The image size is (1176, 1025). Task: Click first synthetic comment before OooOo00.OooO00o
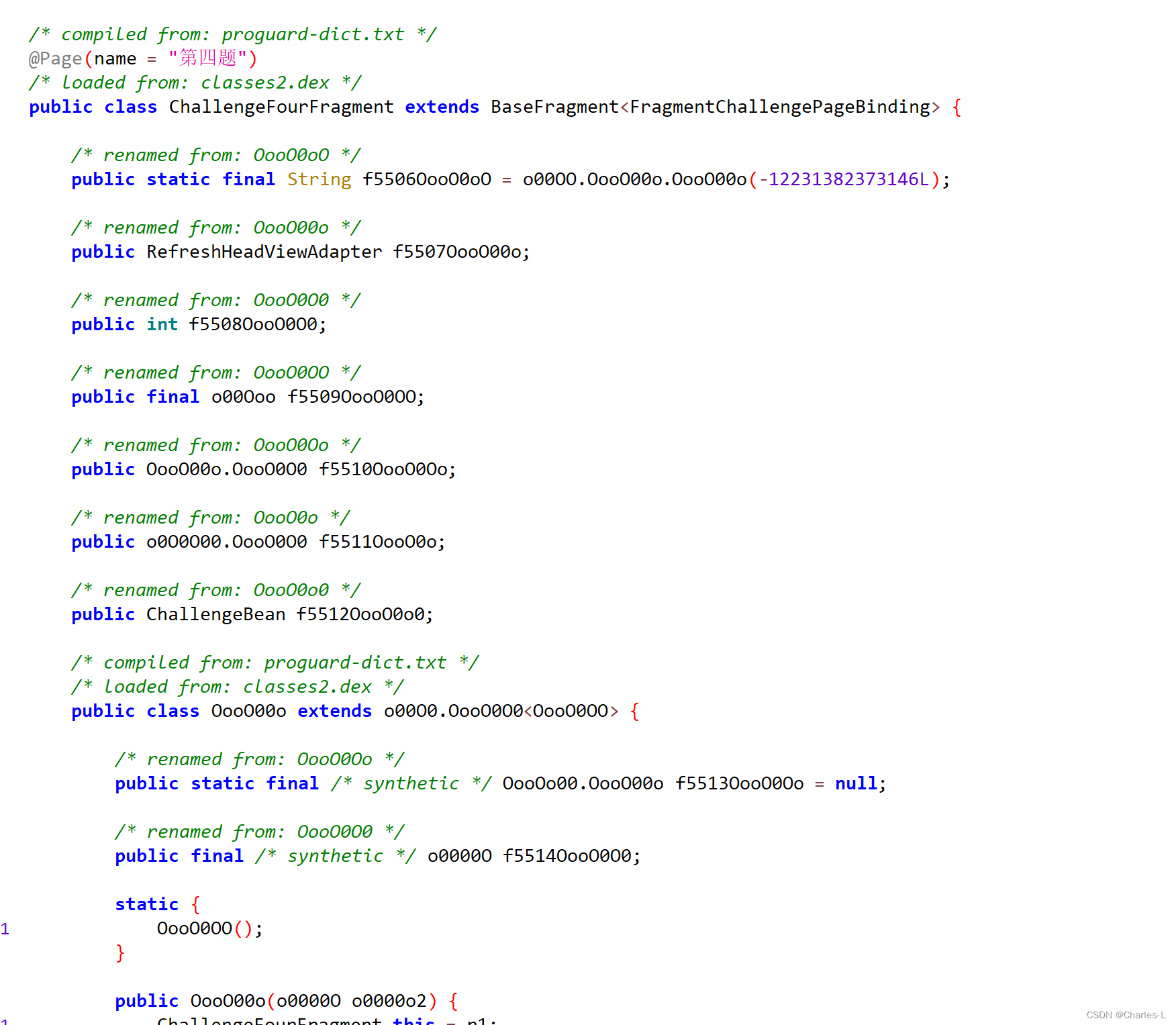coord(411,784)
